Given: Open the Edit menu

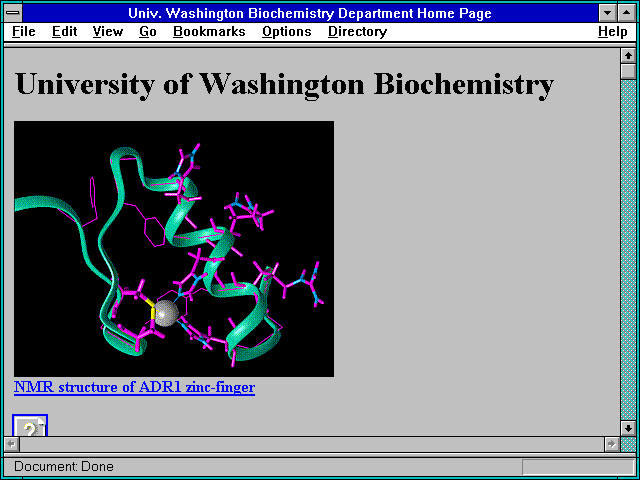Looking at the screenshot, I should pos(64,32).
